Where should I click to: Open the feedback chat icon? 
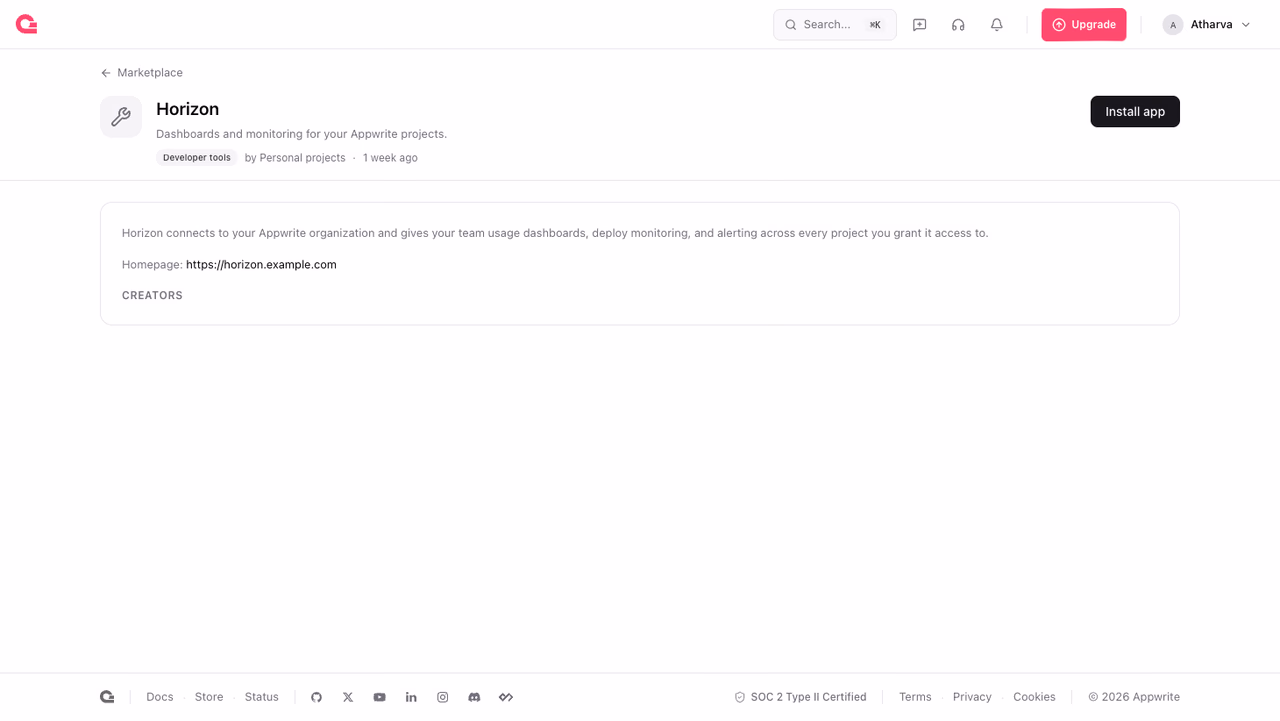[x=920, y=25]
